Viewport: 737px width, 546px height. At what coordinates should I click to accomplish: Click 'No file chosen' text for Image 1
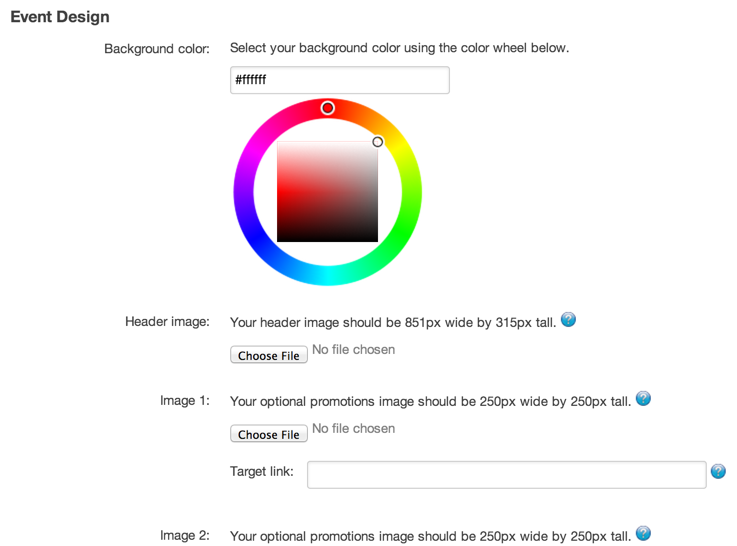pyautogui.click(x=353, y=429)
